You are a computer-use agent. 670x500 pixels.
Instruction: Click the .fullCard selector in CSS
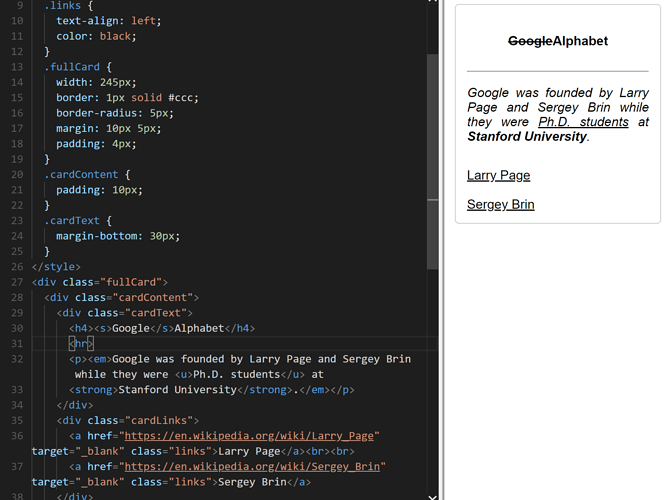tap(72, 67)
